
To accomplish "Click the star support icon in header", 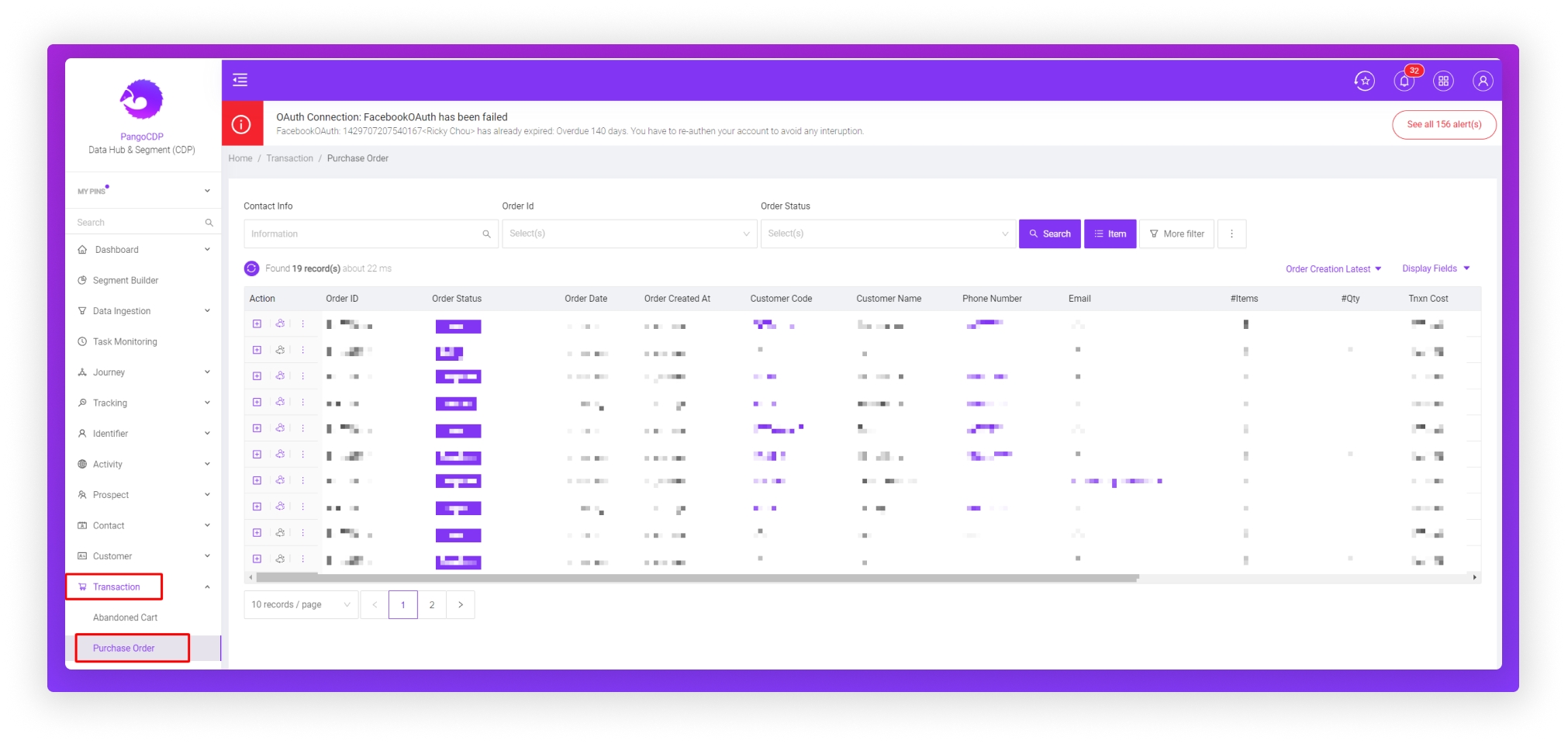I will (1364, 81).
